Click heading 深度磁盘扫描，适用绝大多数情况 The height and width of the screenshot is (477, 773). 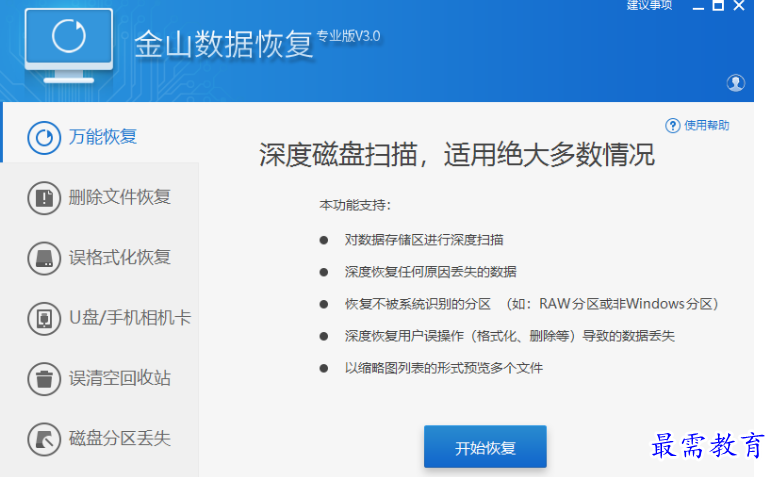tap(457, 155)
